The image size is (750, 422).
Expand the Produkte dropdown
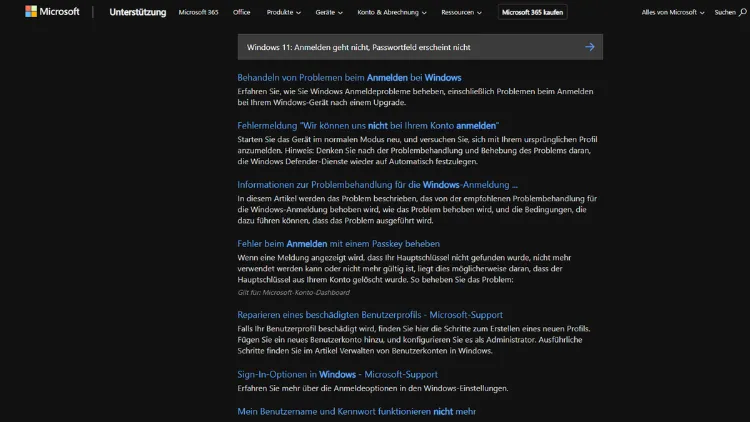[x=284, y=12]
